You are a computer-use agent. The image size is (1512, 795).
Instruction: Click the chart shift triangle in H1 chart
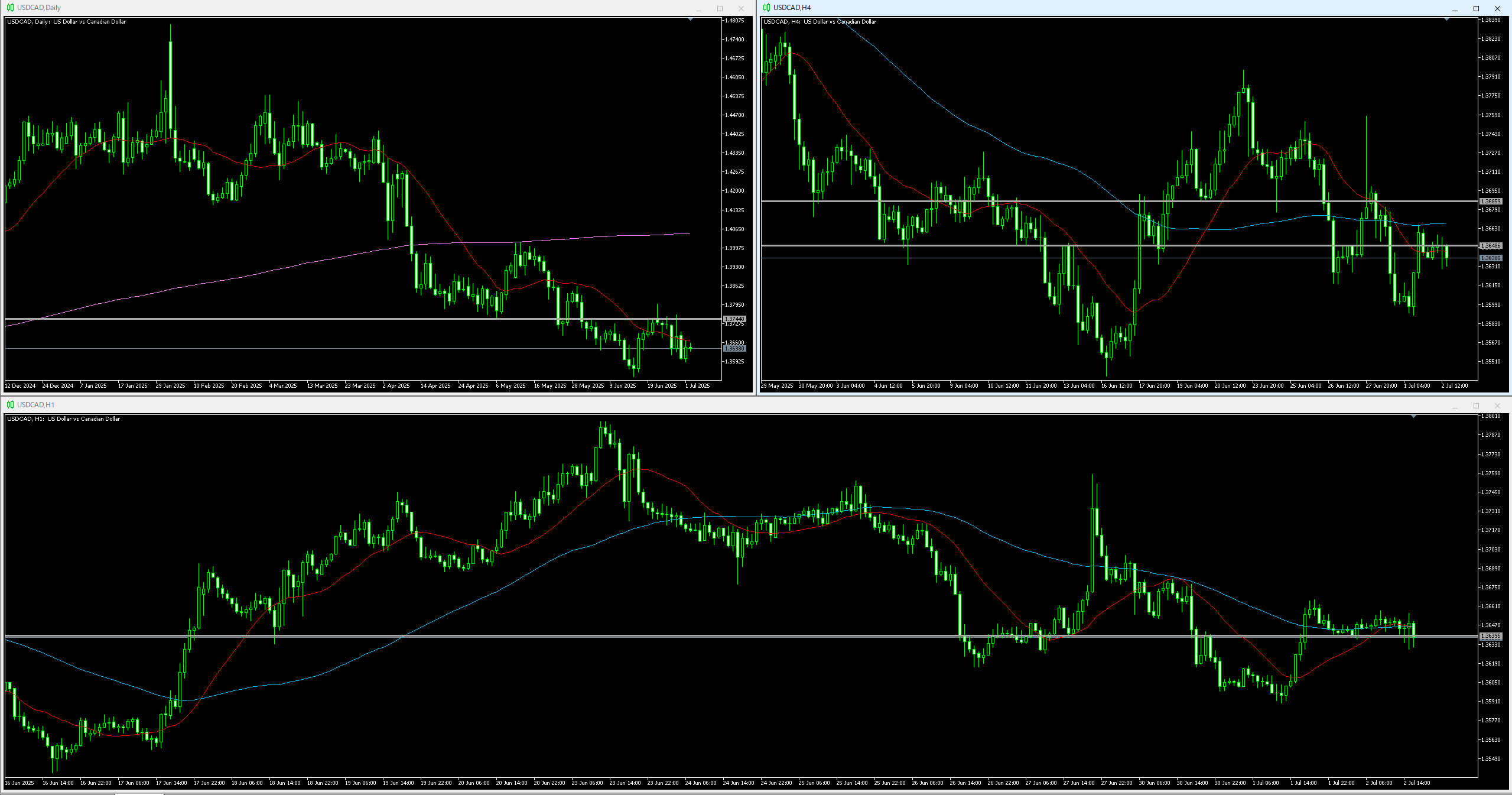coord(1413,417)
